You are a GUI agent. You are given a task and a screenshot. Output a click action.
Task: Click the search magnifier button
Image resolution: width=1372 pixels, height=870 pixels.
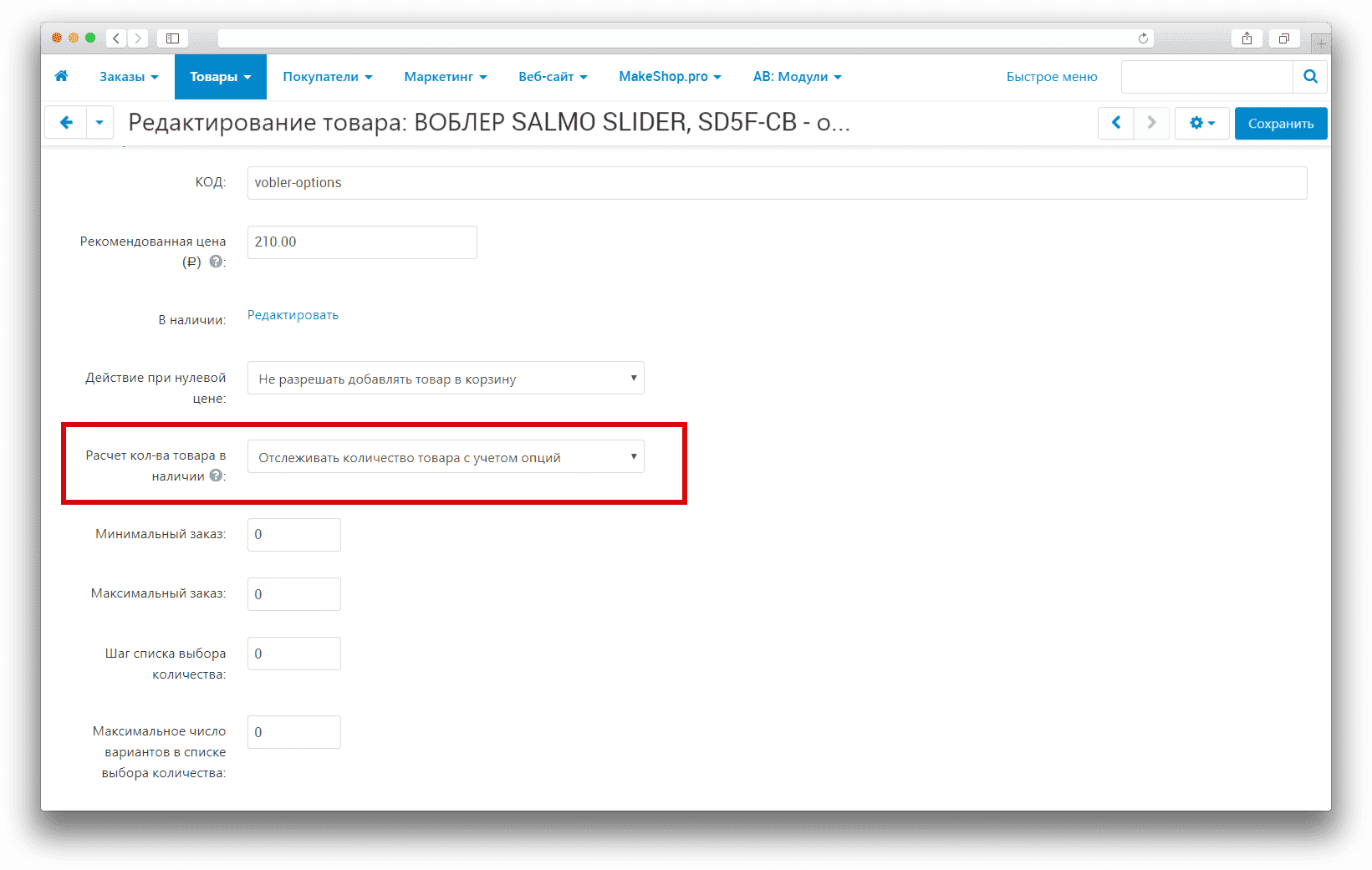(x=1310, y=77)
